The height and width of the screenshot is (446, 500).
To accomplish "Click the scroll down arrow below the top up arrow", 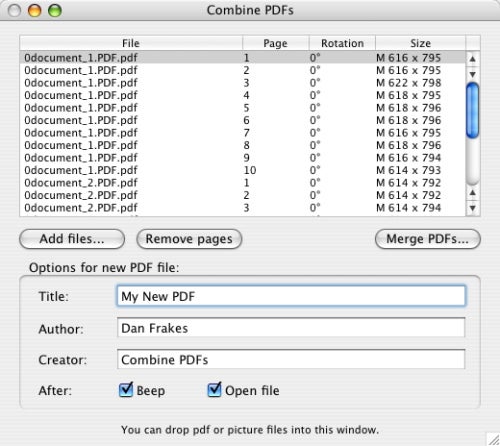I will (x=473, y=74).
